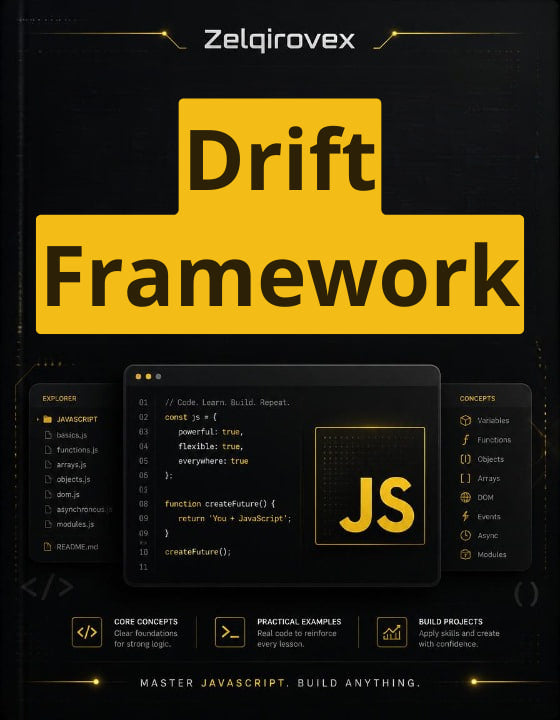Image resolution: width=560 pixels, height=720 pixels.
Task: Click the Modules box icon in Concepts
Action: pyautogui.click(x=465, y=554)
